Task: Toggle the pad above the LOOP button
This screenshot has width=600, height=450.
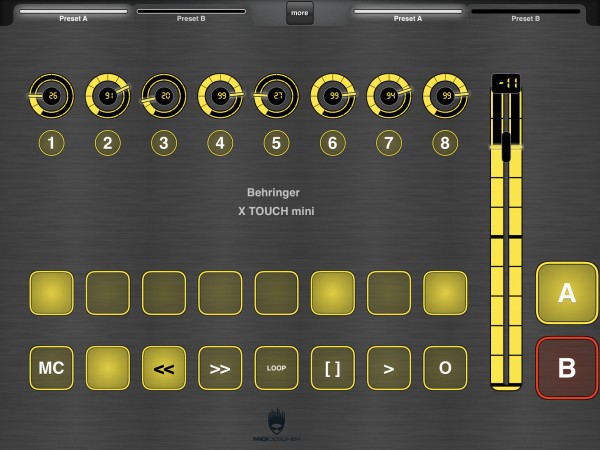Action: click(276, 293)
